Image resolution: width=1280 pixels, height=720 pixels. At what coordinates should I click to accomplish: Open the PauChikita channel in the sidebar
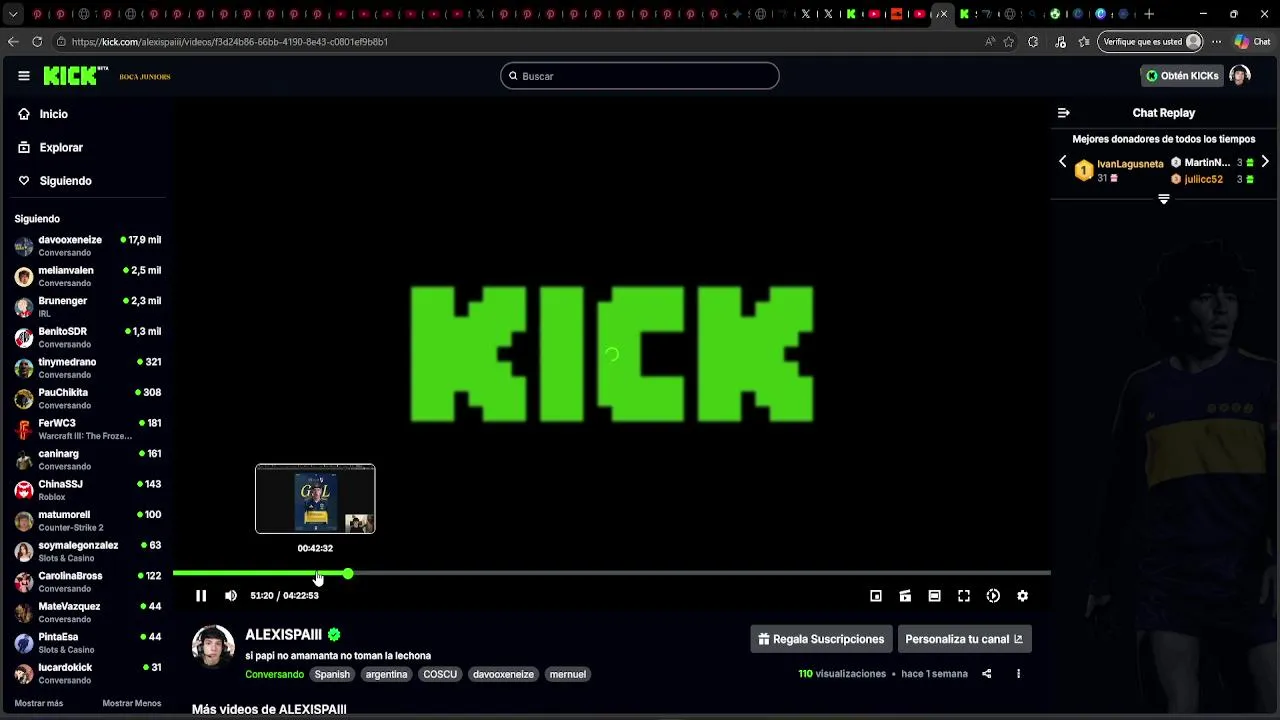pyautogui.click(x=88, y=398)
